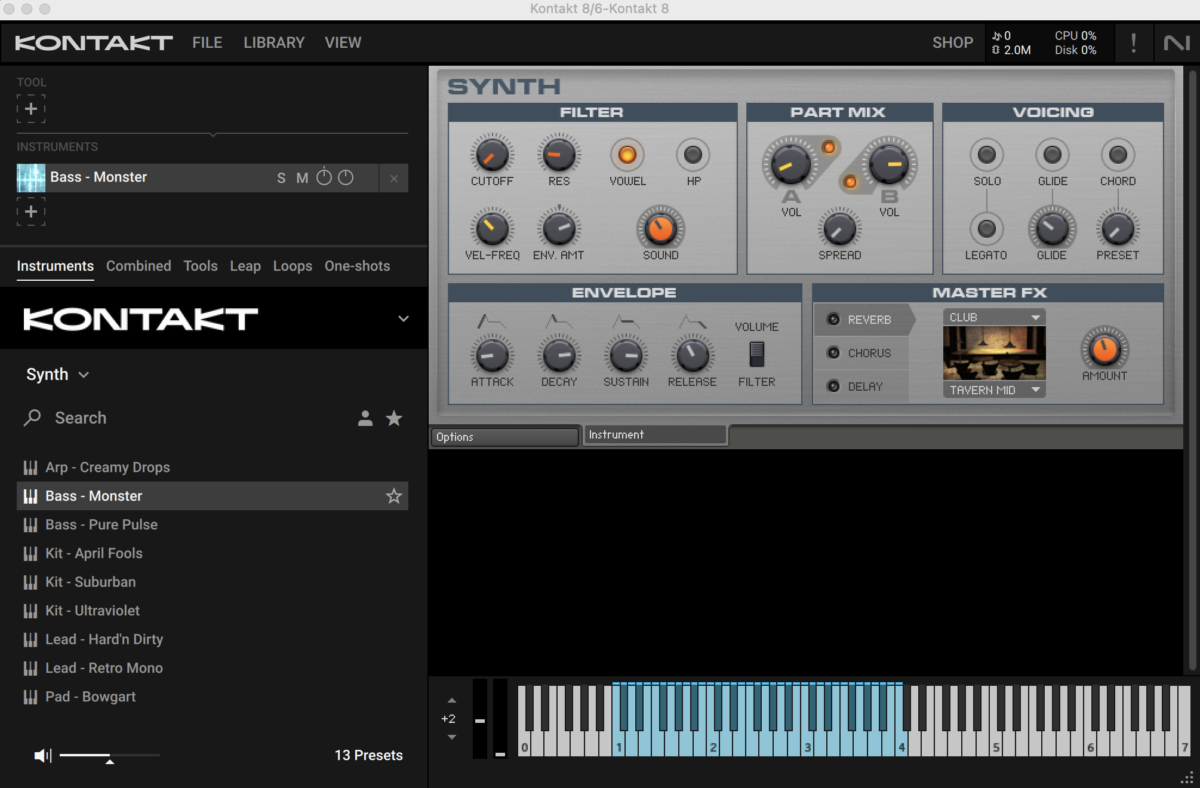1200x788 pixels.
Task: Click the Release envelope knob
Action: (x=691, y=355)
